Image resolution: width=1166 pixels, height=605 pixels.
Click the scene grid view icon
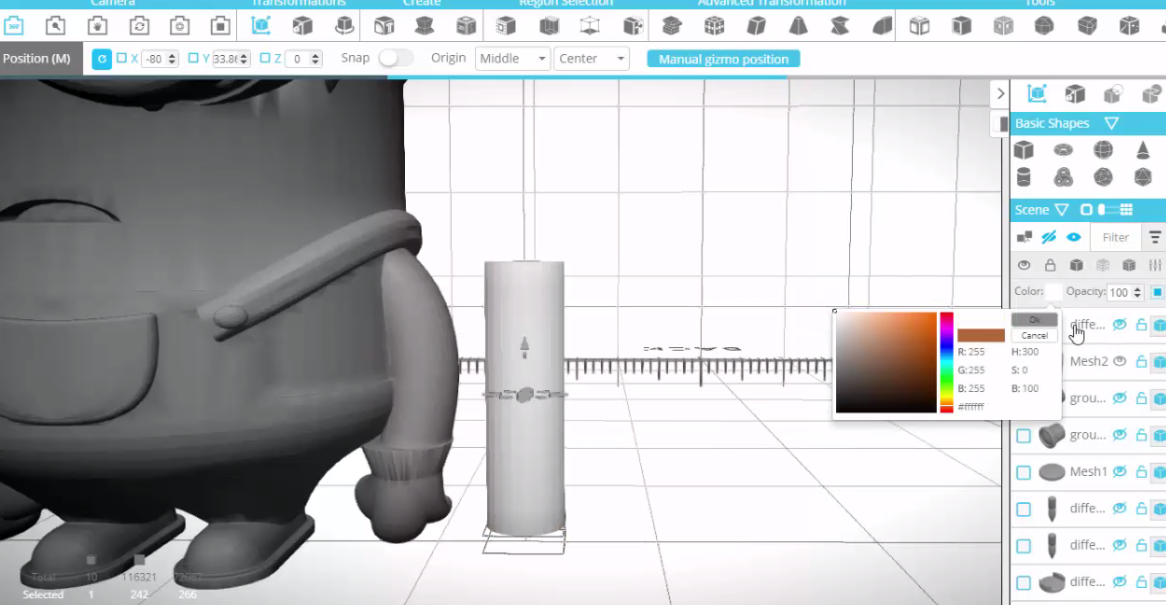click(1127, 210)
